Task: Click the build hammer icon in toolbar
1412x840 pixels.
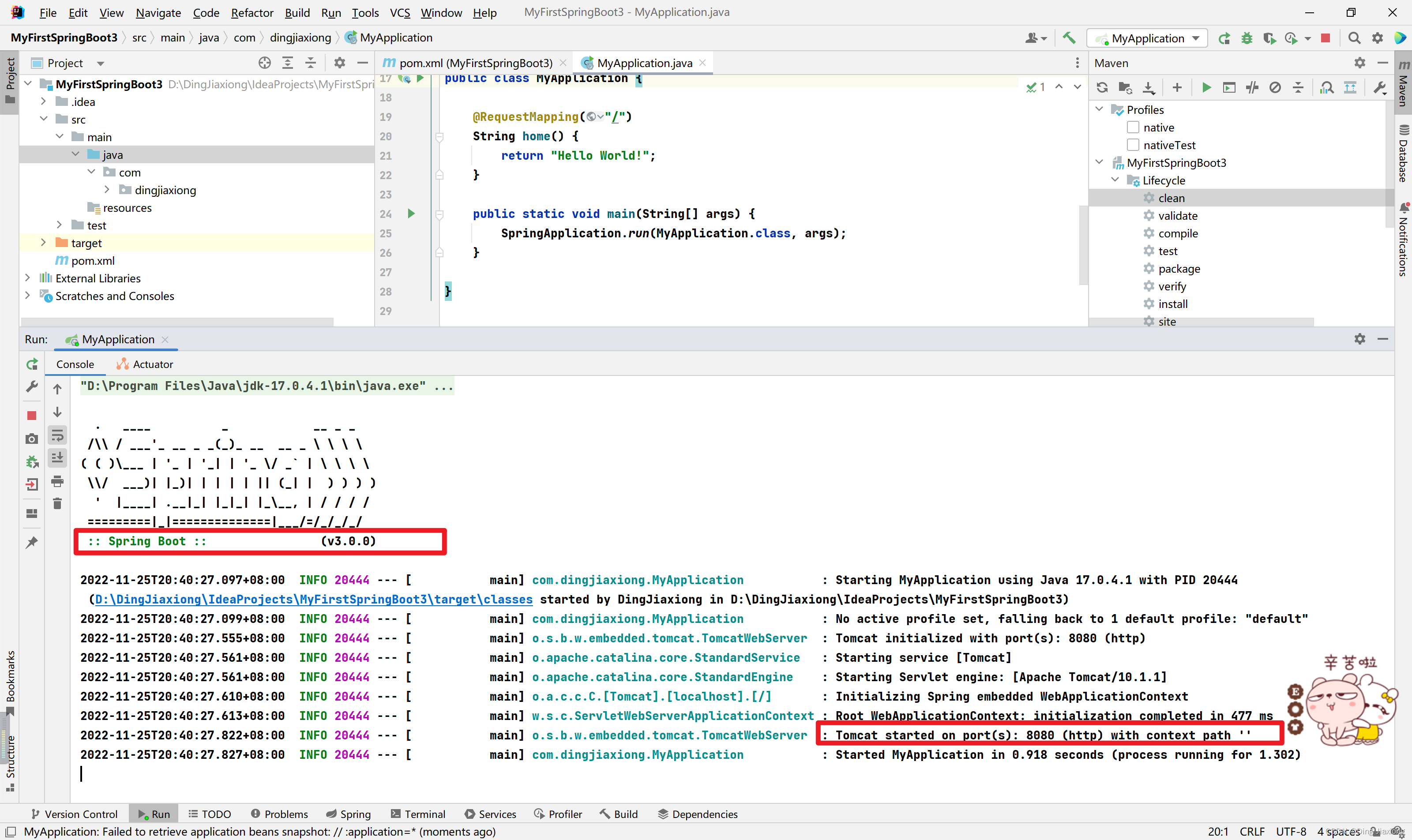Action: (x=1069, y=38)
